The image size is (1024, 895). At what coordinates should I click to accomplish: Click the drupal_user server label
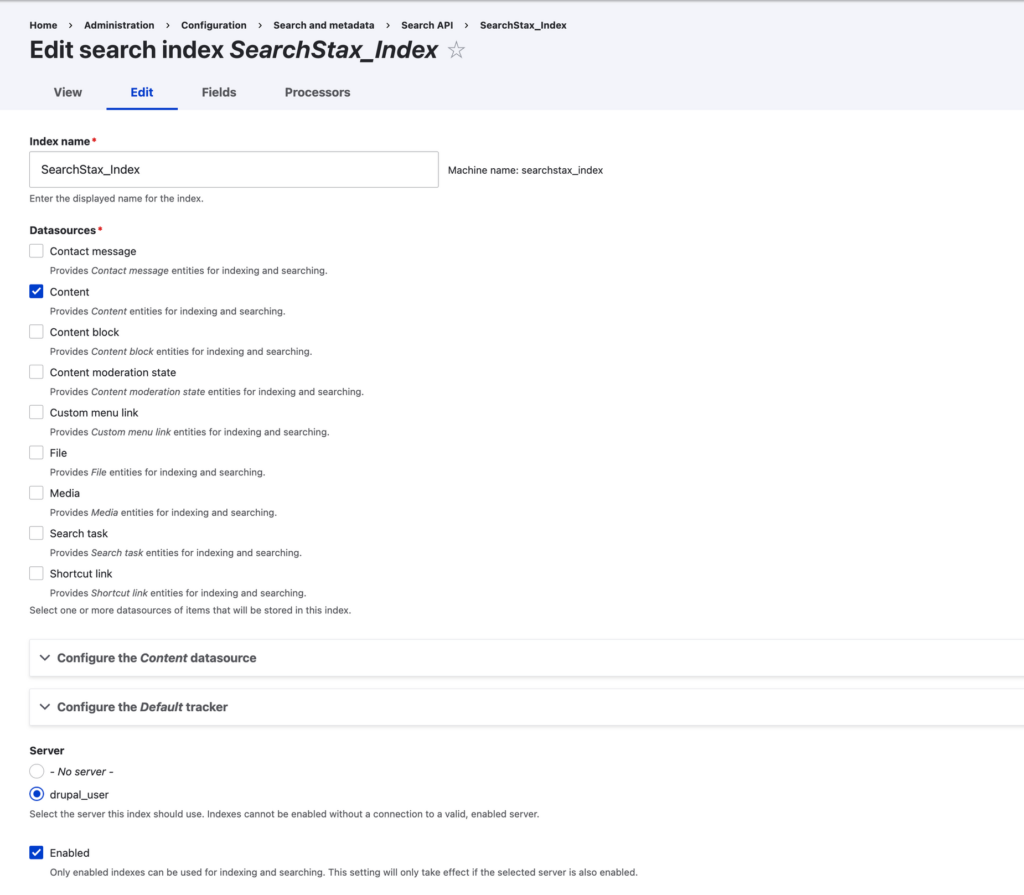pos(79,795)
